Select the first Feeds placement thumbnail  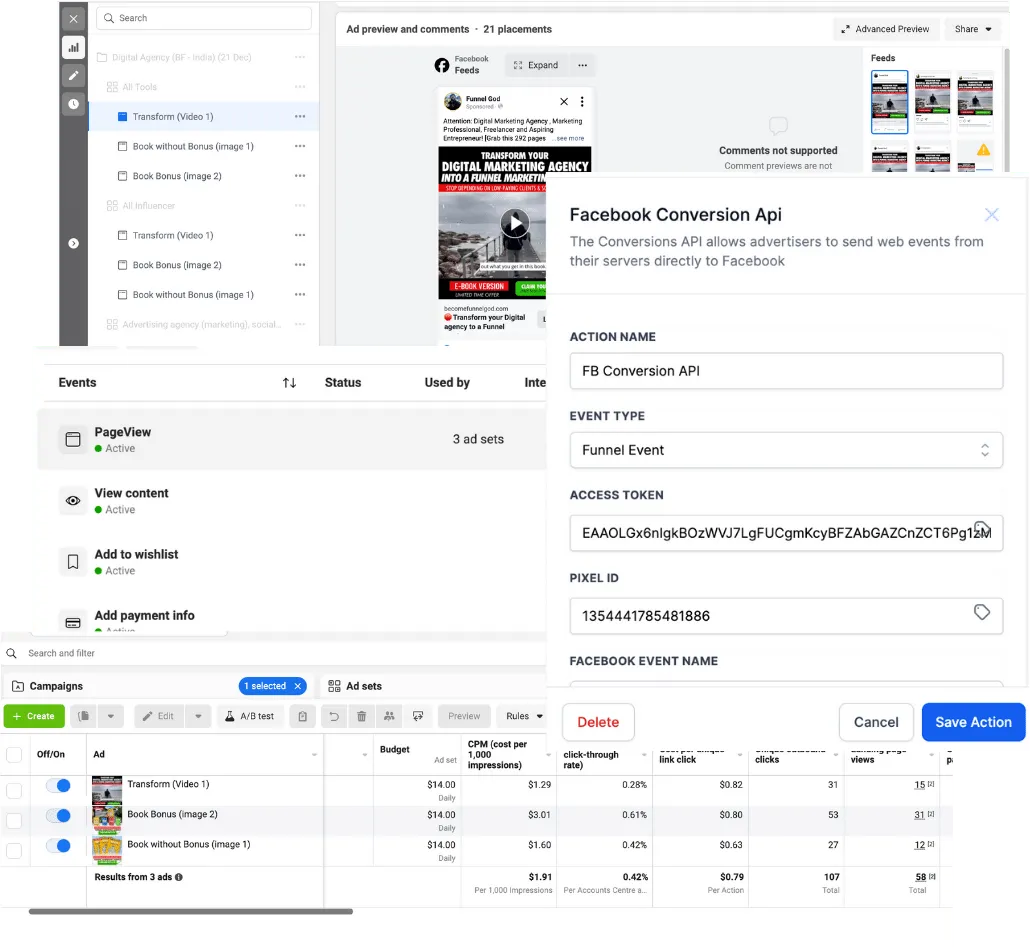coord(889,102)
